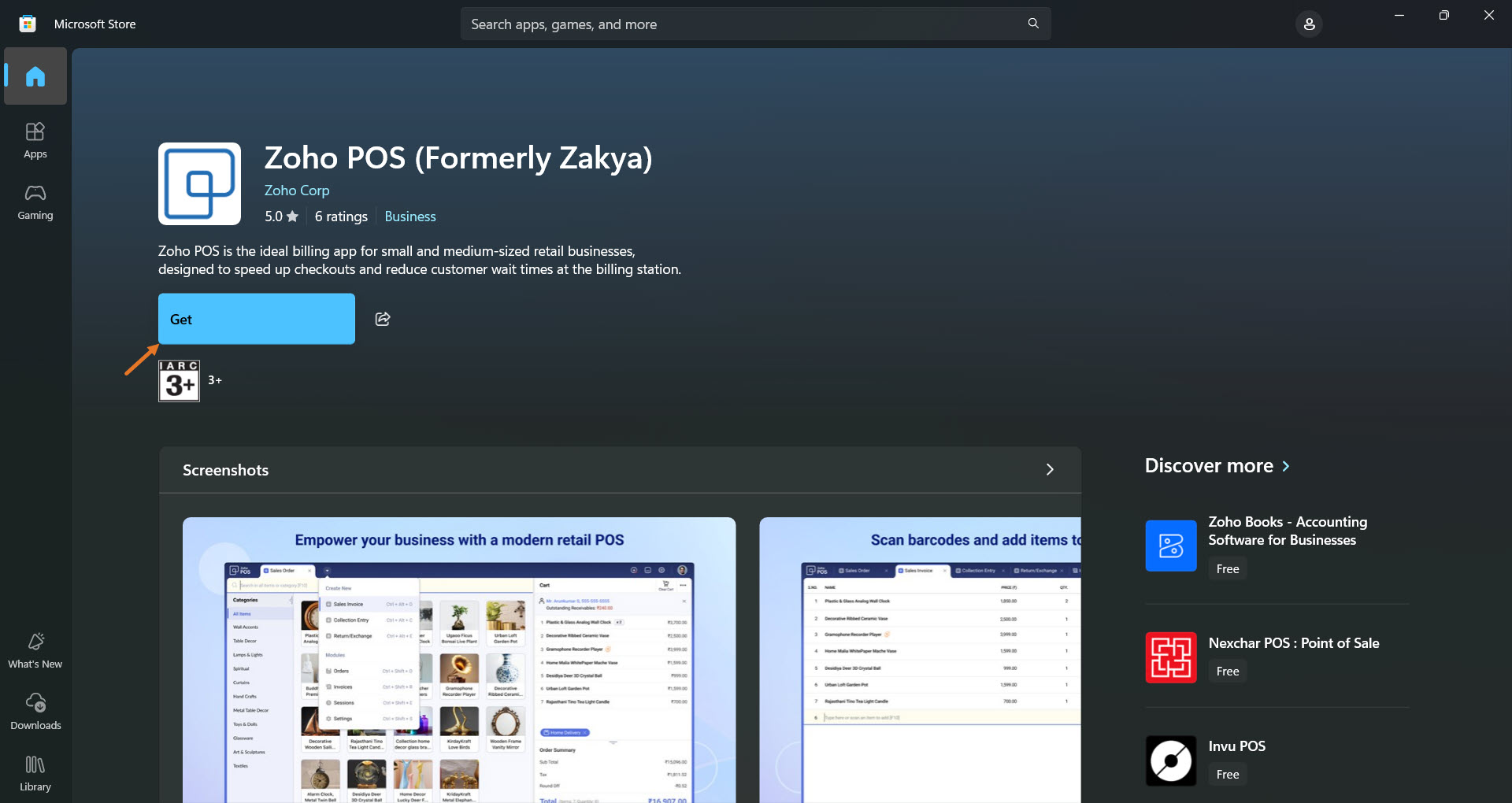Image resolution: width=1512 pixels, height=803 pixels.
Task: Switch to Apps in sidebar
Action: [x=35, y=140]
